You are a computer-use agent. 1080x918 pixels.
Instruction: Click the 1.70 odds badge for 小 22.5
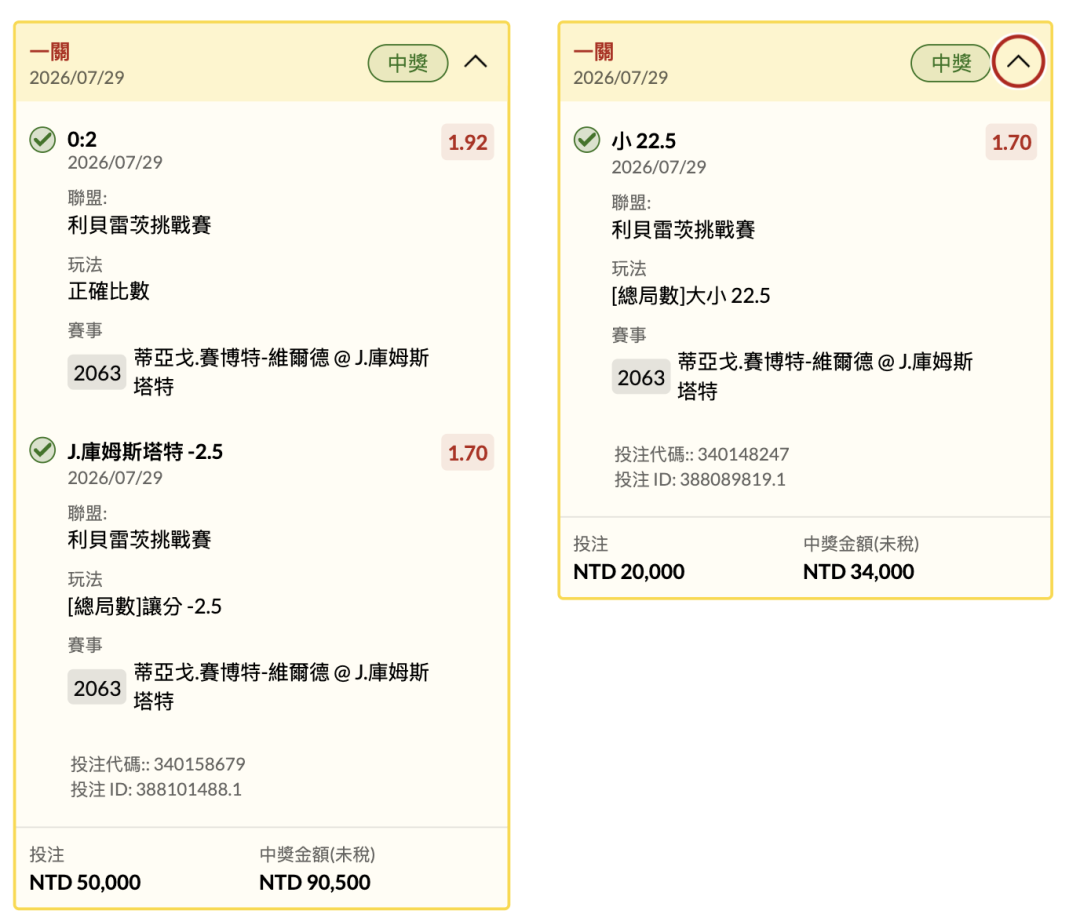click(x=1011, y=143)
